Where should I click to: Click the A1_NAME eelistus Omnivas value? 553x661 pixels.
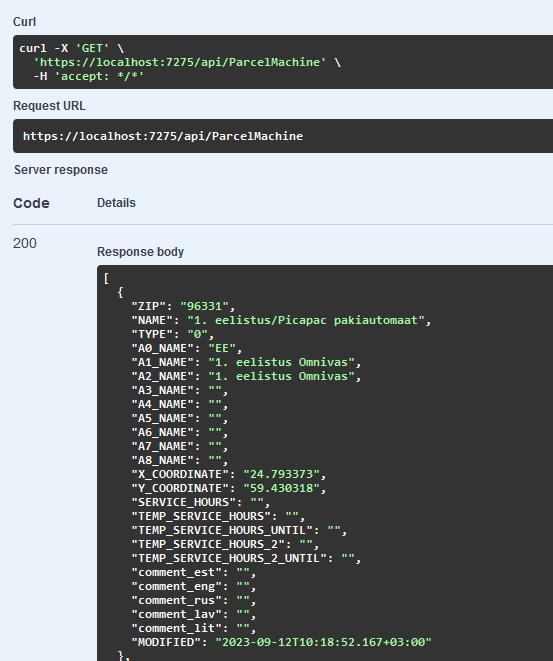click(282, 363)
